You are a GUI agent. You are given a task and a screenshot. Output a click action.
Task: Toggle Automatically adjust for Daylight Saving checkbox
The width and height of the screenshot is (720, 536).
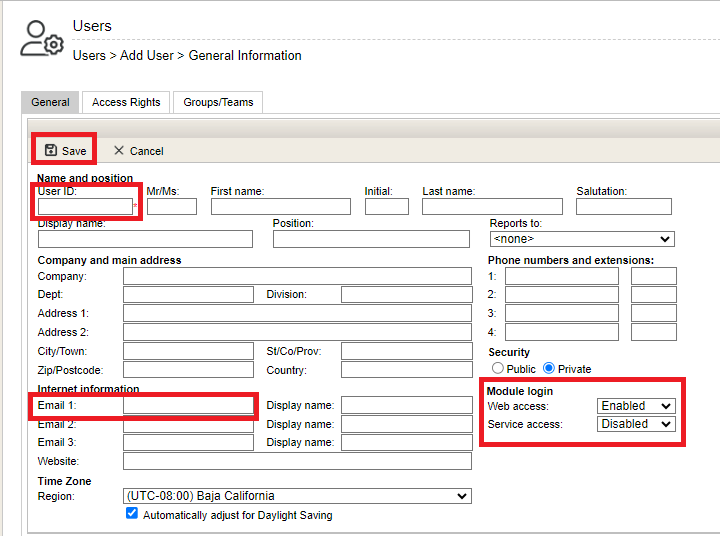click(132, 513)
